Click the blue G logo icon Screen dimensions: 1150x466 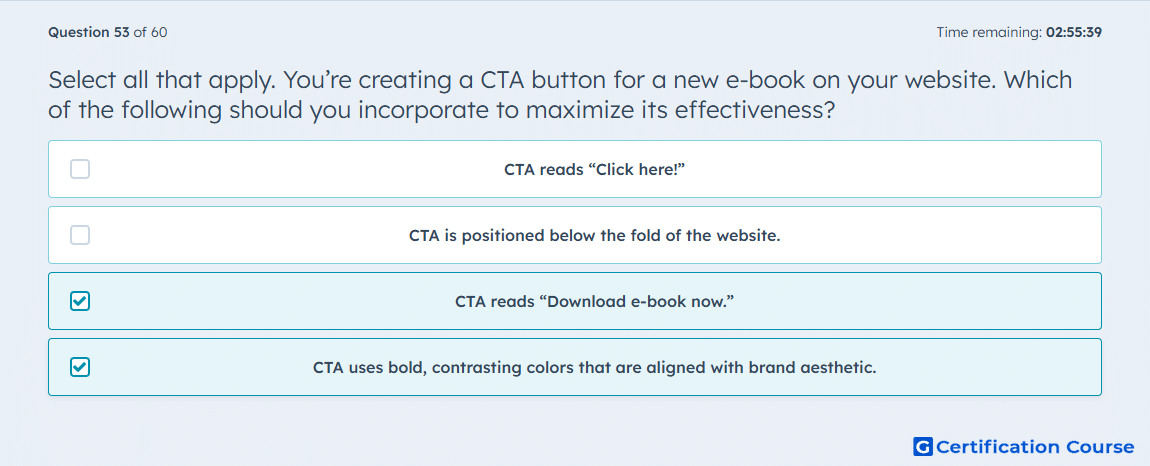pos(923,446)
